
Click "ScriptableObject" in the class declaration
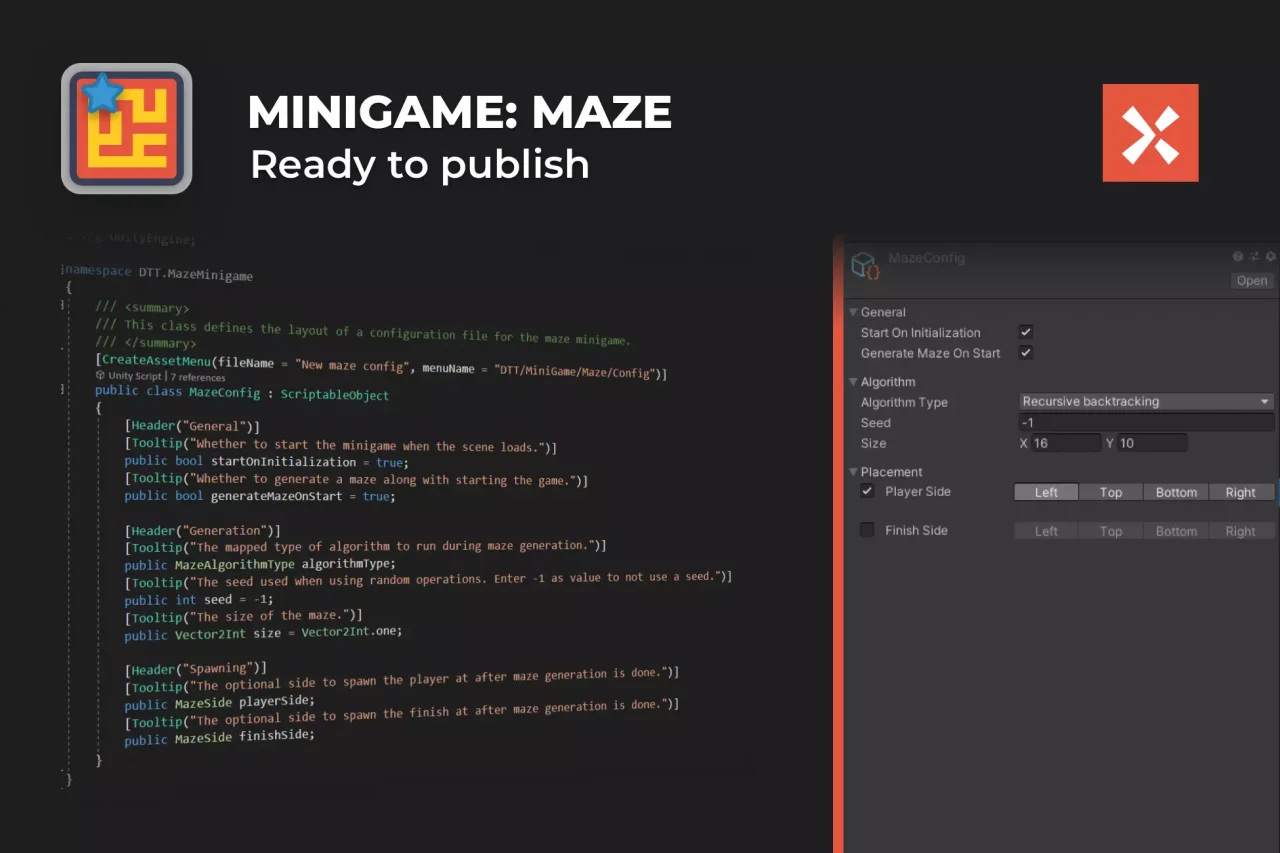(335, 394)
